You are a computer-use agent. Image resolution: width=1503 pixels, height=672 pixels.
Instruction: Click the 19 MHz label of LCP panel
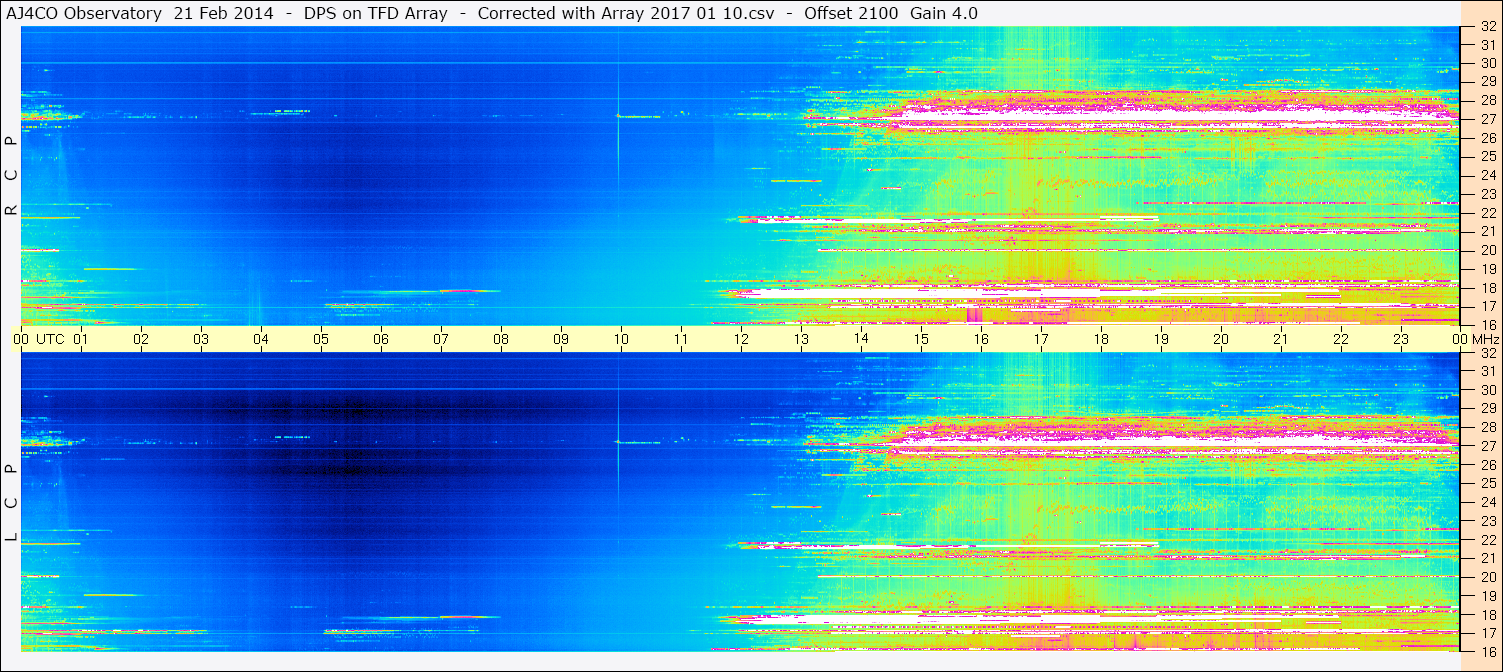pyautogui.click(x=1488, y=596)
